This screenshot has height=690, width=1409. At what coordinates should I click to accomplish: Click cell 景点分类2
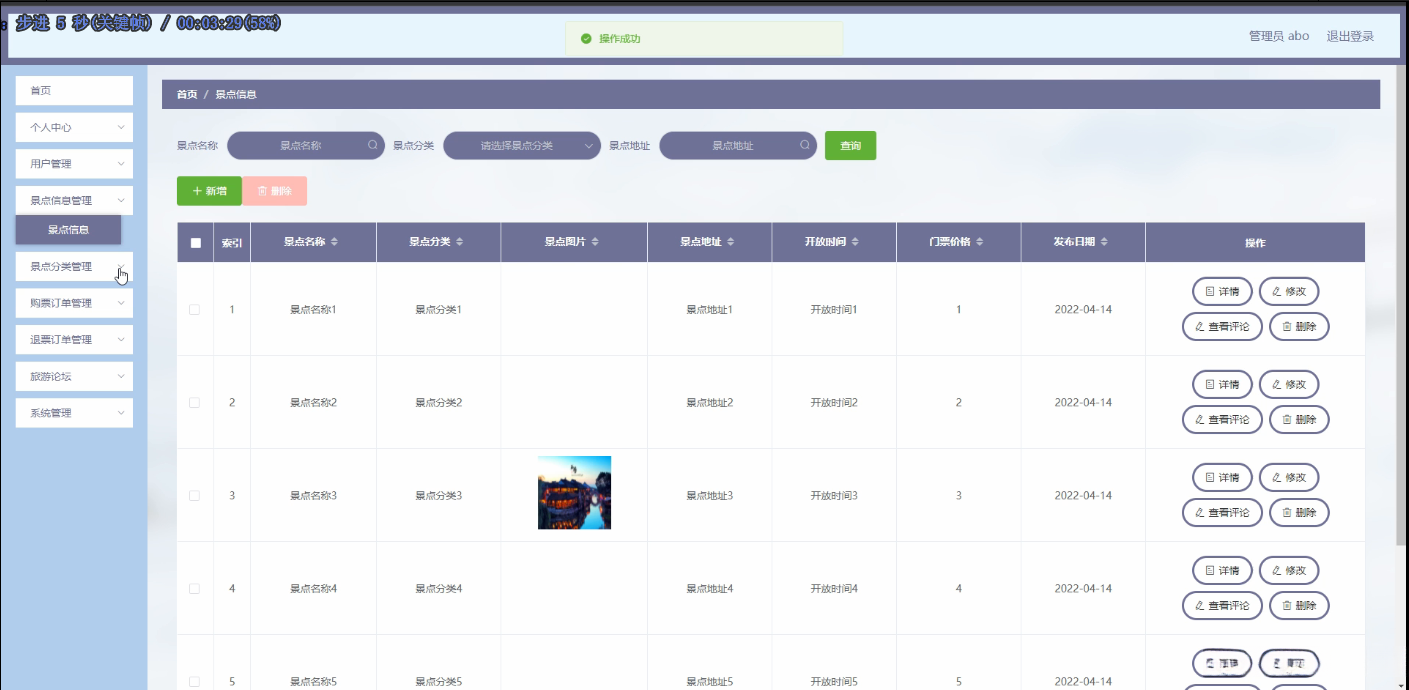(x=438, y=403)
